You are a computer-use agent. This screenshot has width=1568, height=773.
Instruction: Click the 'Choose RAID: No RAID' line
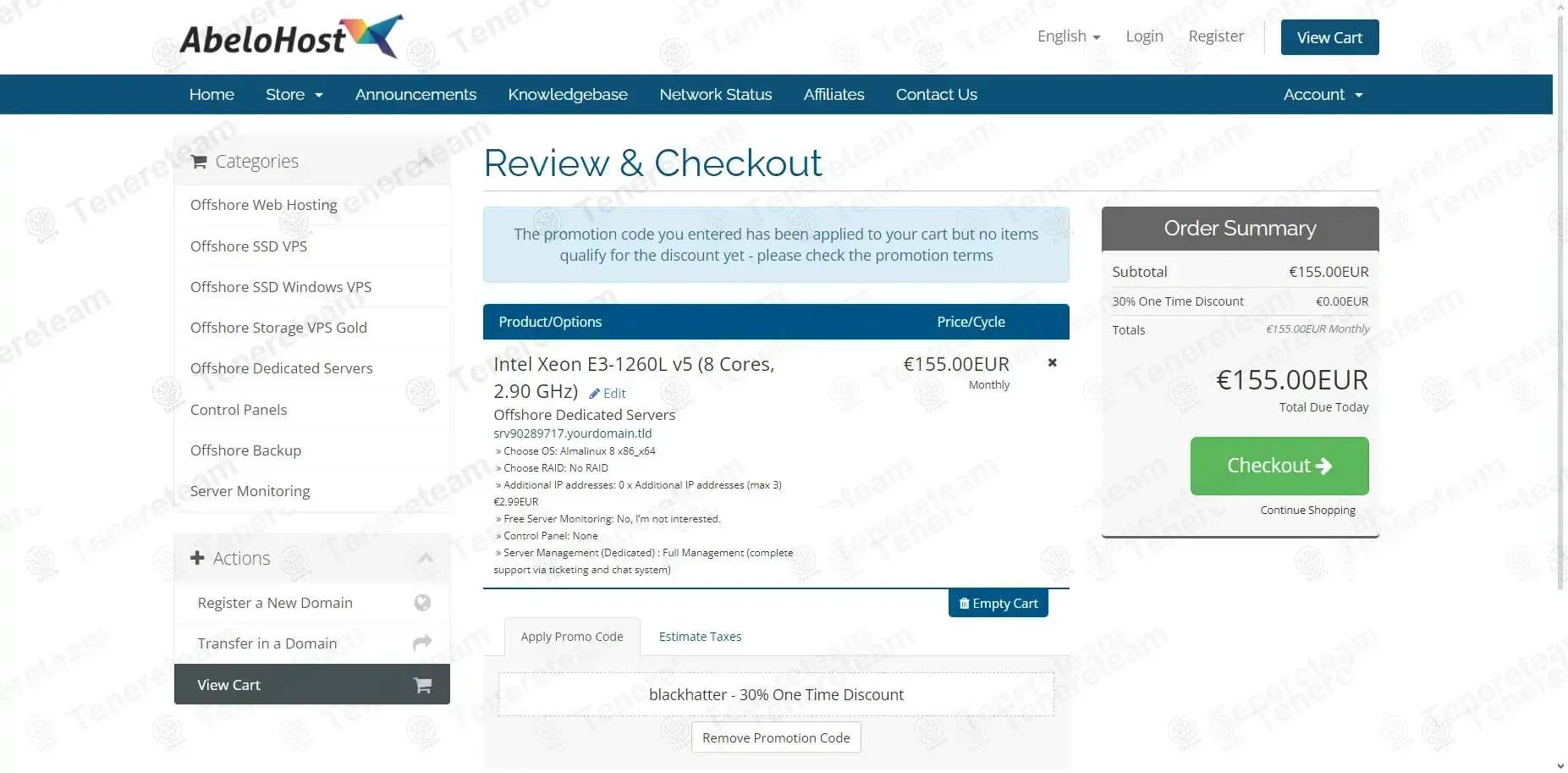coord(552,468)
